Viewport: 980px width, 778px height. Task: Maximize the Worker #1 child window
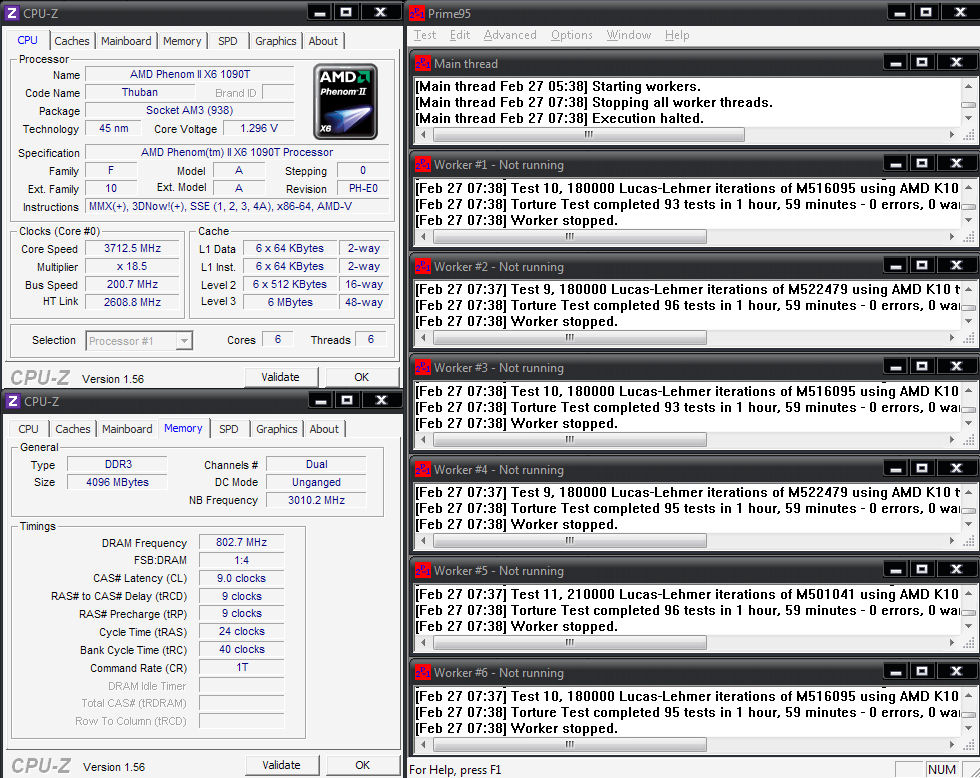click(x=922, y=164)
